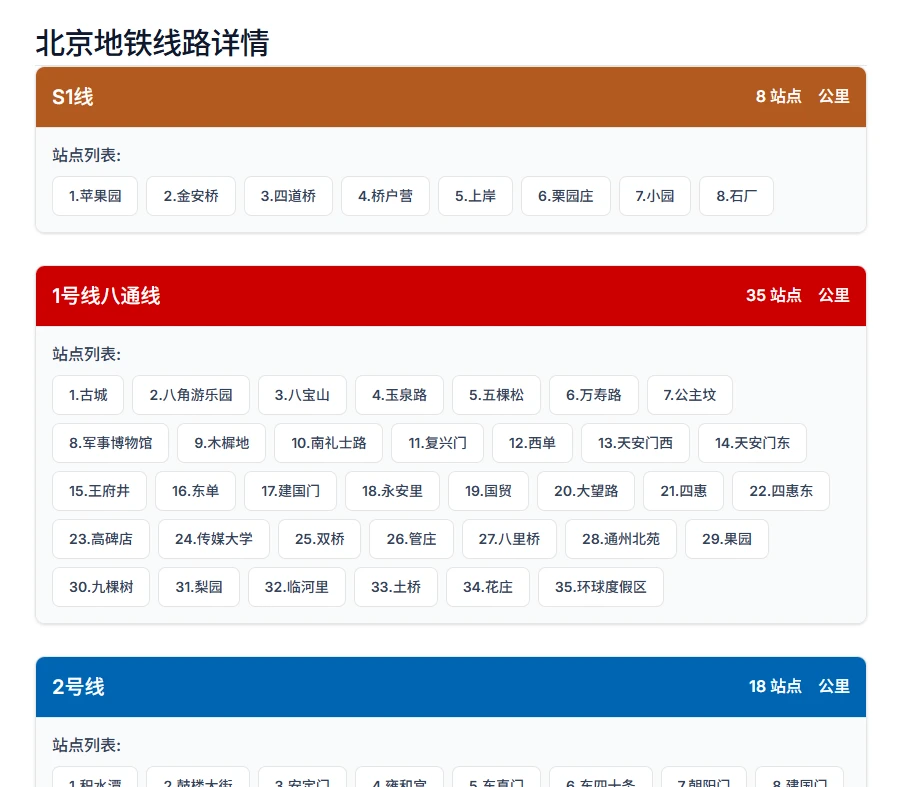Click the 苹果园 station chip
This screenshot has width=901, height=787.
[x=95, y=196]
